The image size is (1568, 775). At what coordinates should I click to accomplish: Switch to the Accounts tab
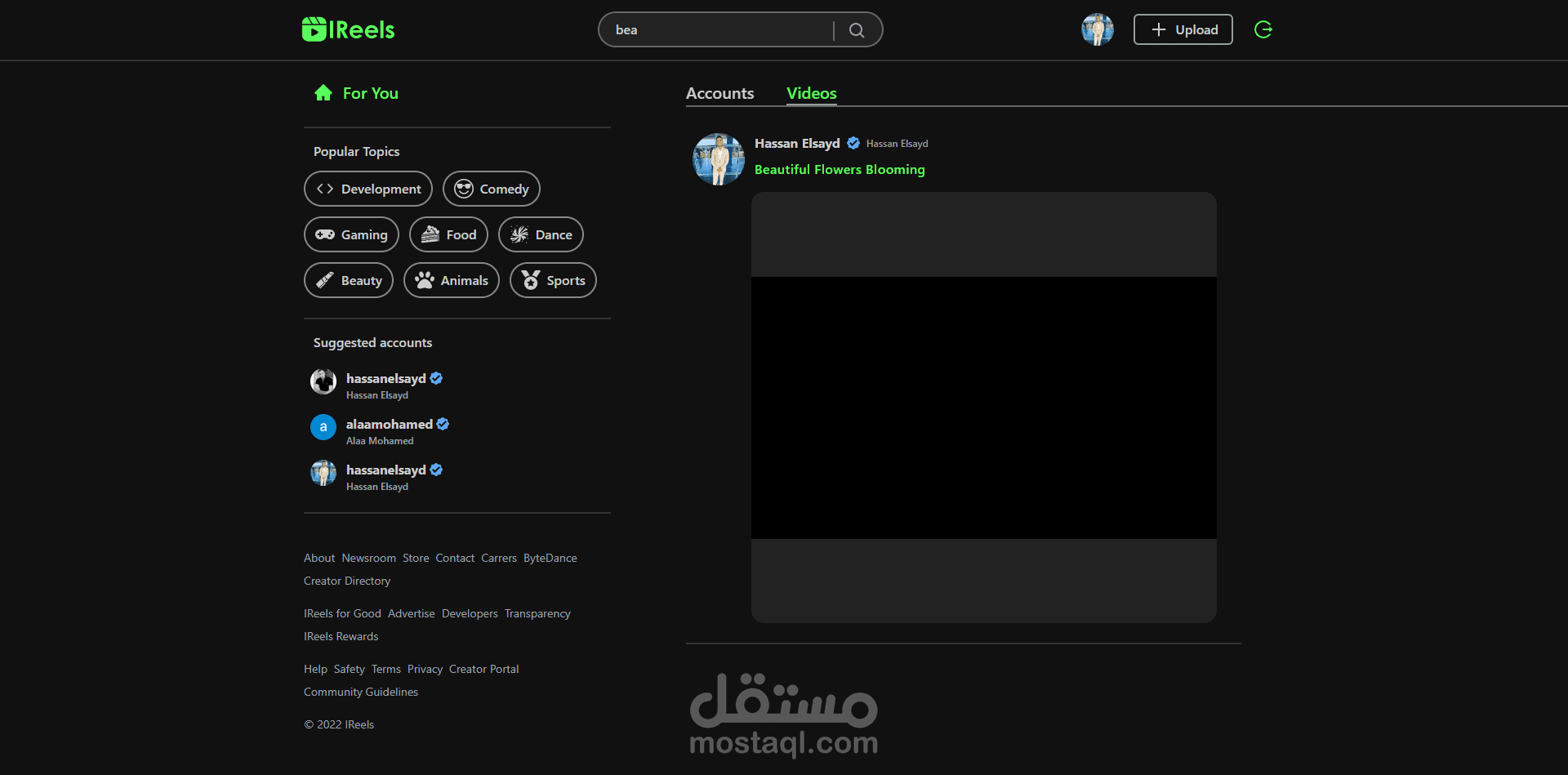(720, 93)
